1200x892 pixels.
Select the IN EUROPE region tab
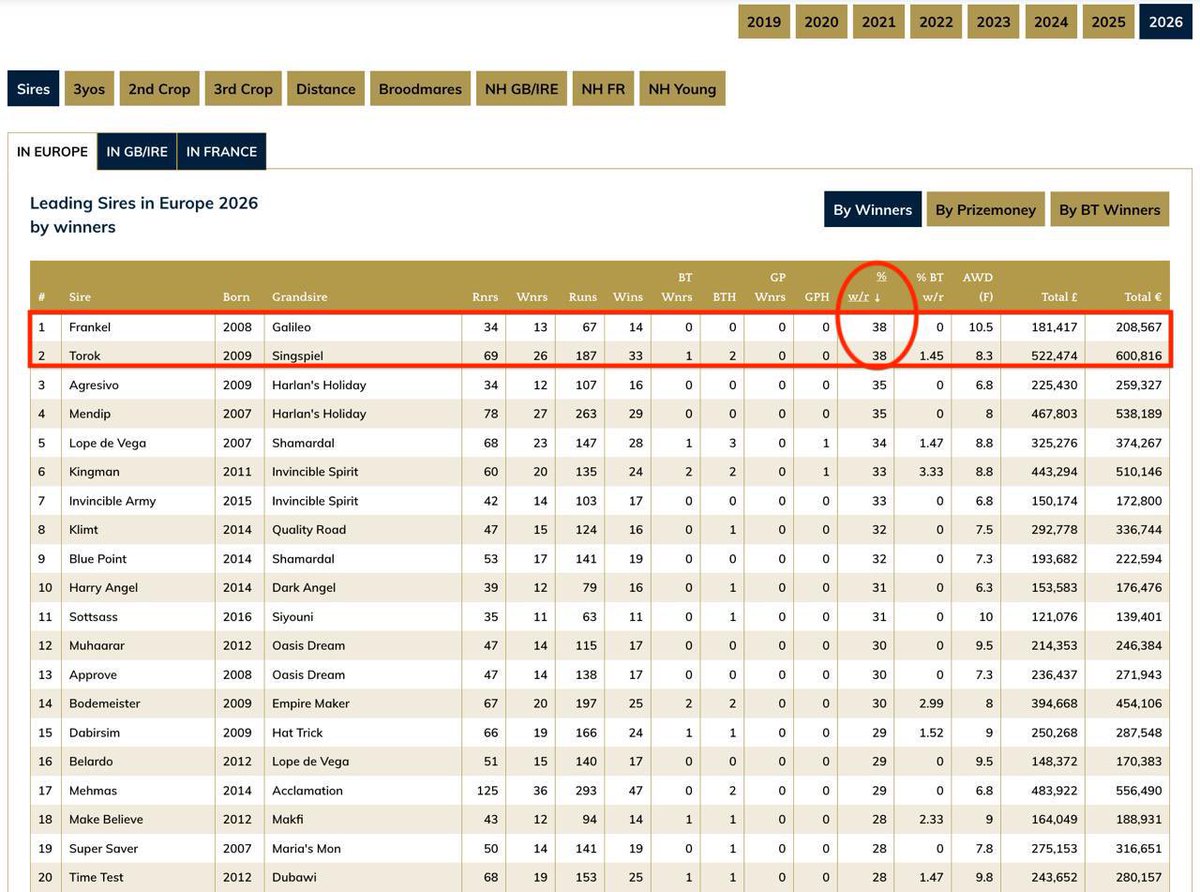click(x=53, y=152)
